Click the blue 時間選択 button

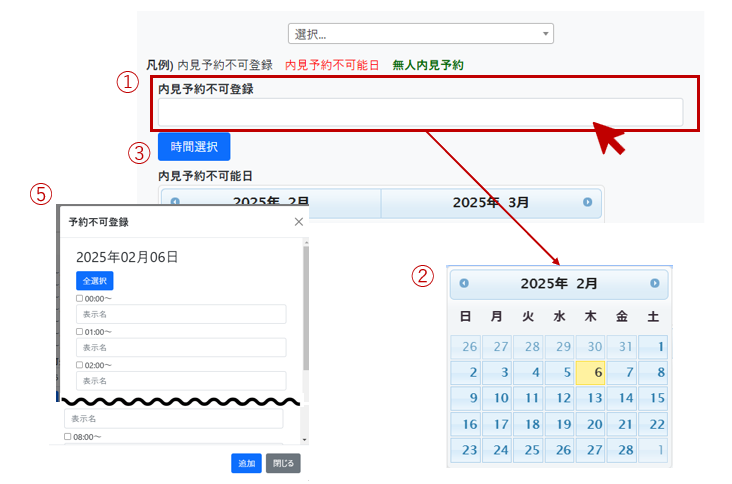[x=194, y=147]
